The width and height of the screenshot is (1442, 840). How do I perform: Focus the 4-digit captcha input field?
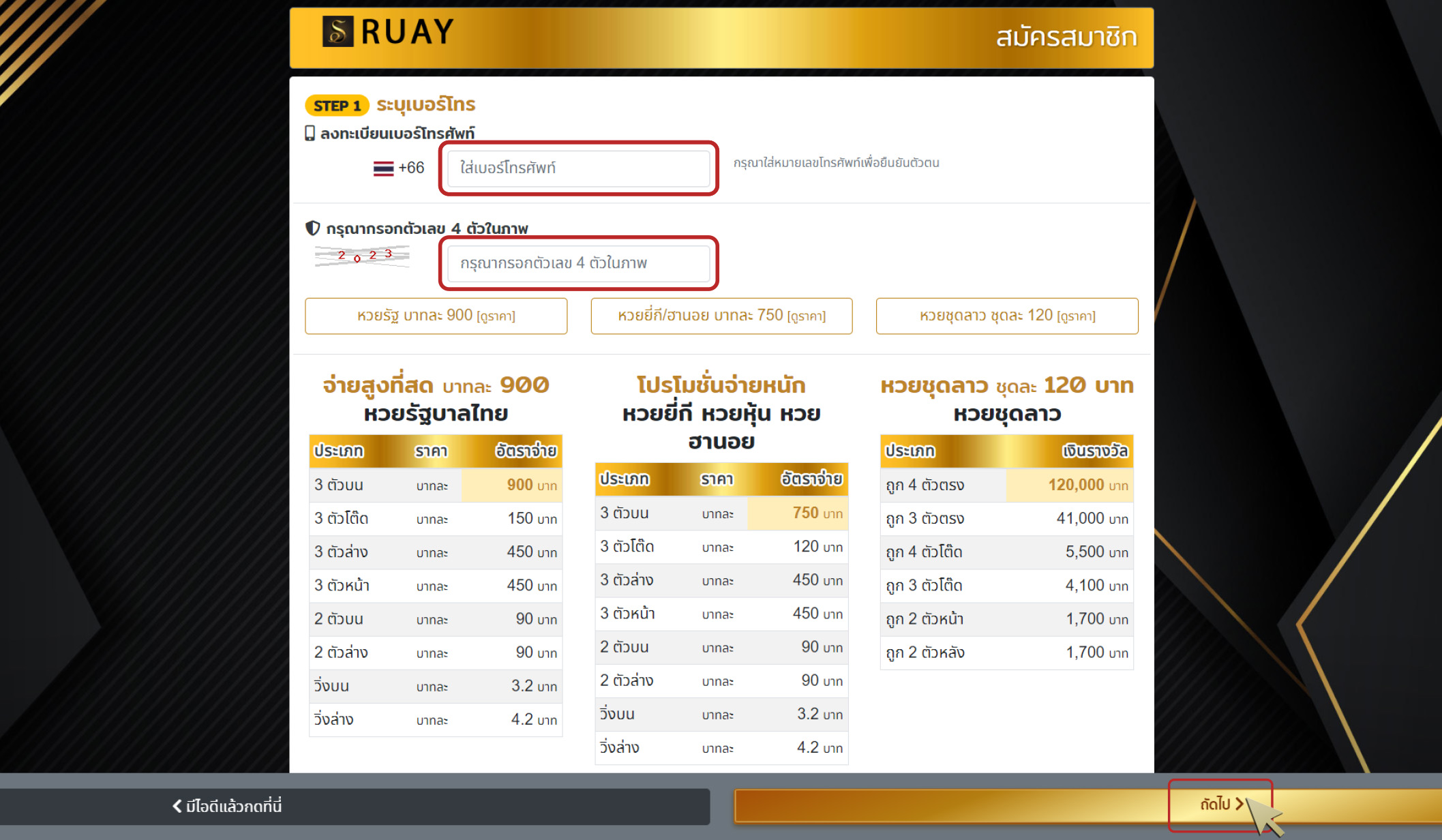pos(578,263)
